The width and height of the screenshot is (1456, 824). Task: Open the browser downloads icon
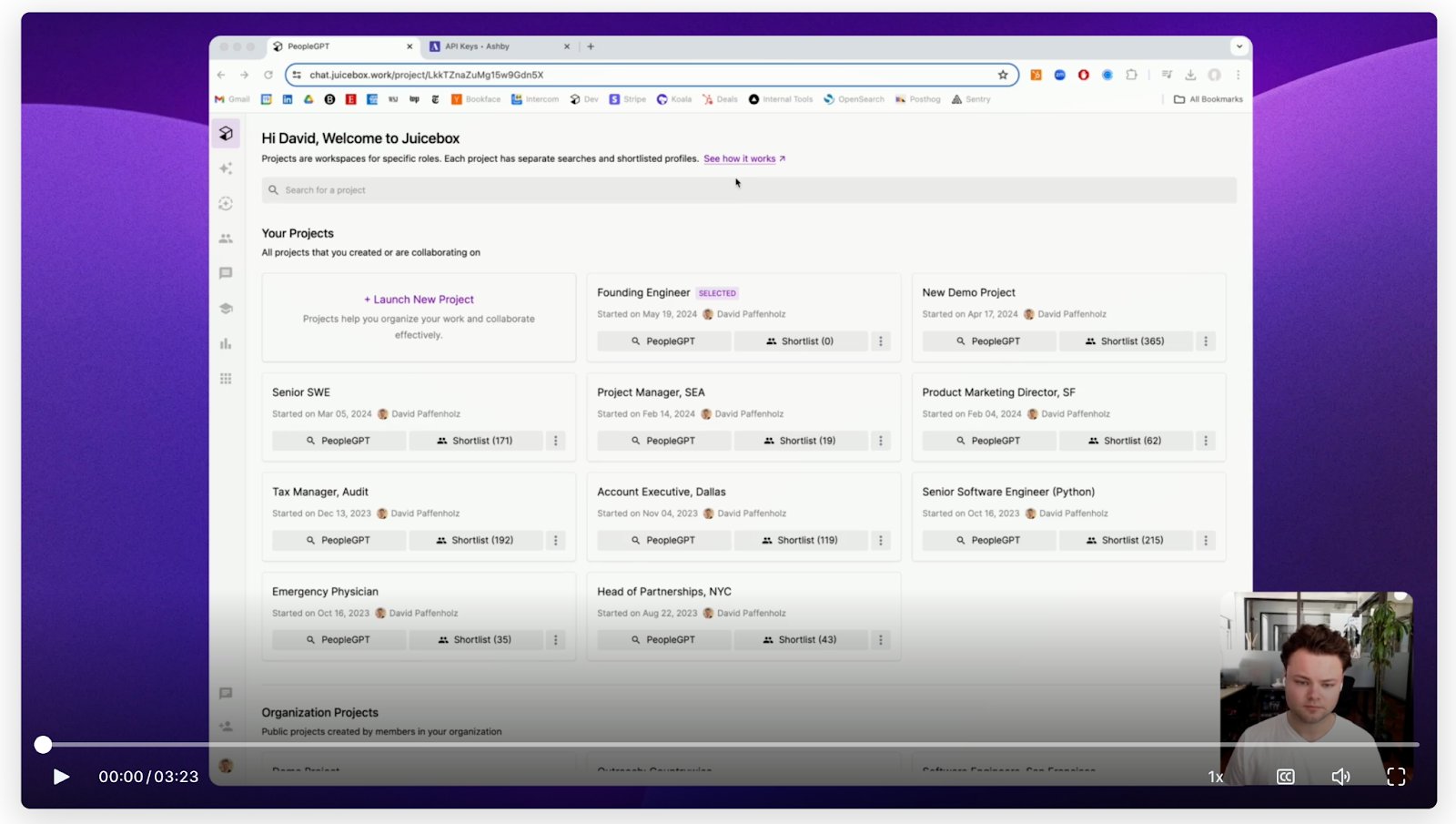click(1190, 75)
